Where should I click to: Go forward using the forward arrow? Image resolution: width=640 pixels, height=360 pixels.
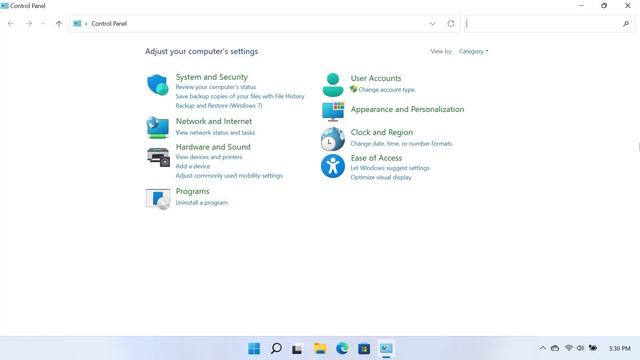pos(29,24)
